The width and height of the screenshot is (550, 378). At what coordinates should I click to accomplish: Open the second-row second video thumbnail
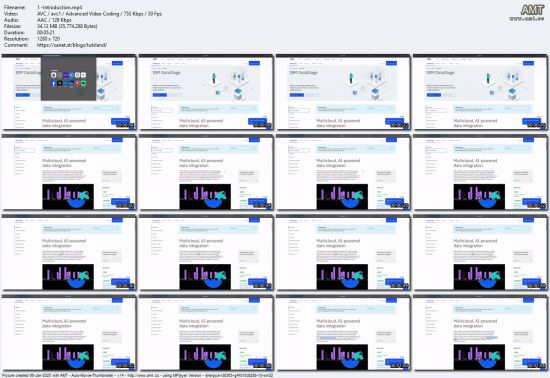click(206, 172)
